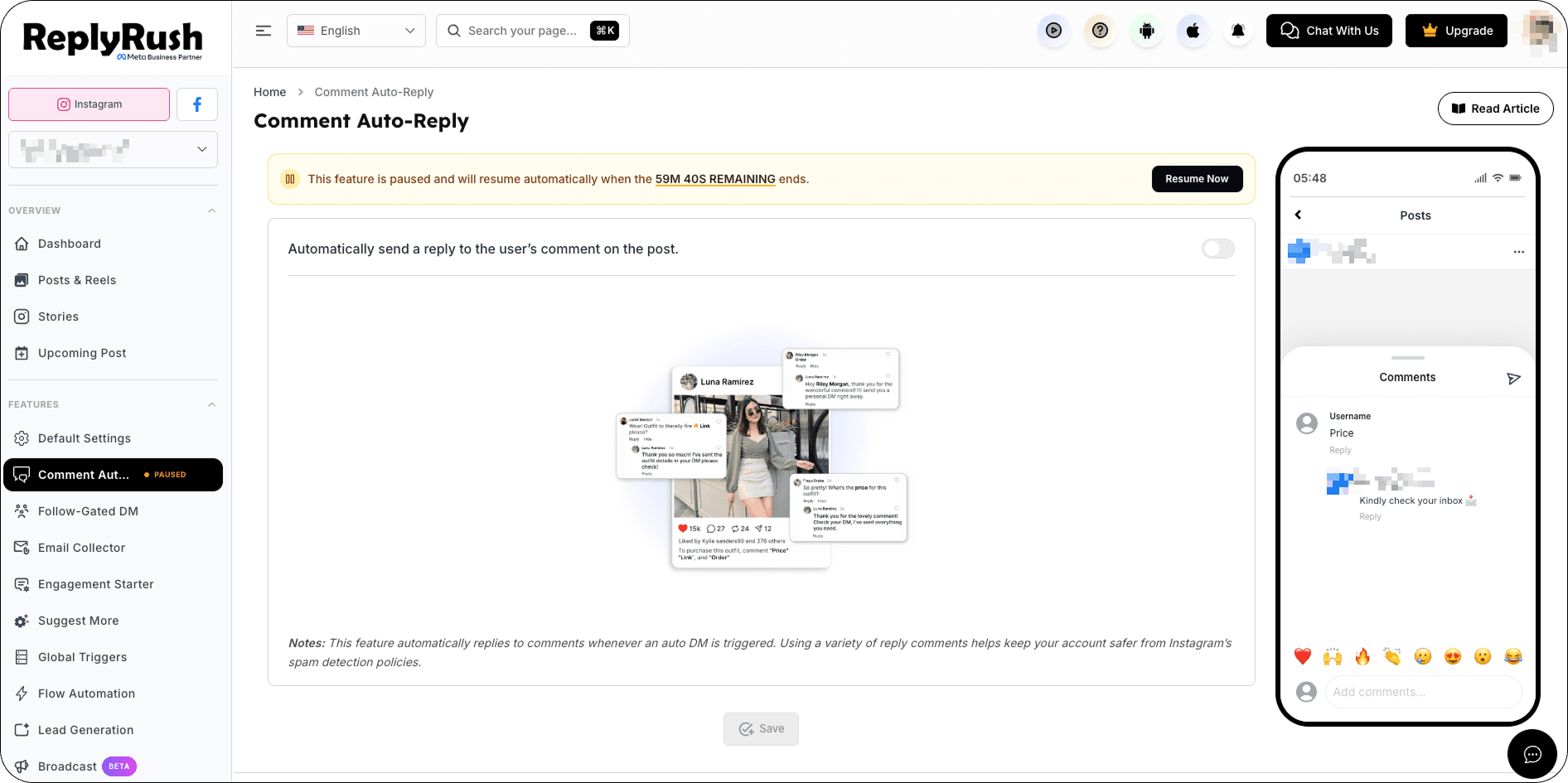
Task: Pick the laughing emoji in preview
Action: click(x=1513, y=657)
